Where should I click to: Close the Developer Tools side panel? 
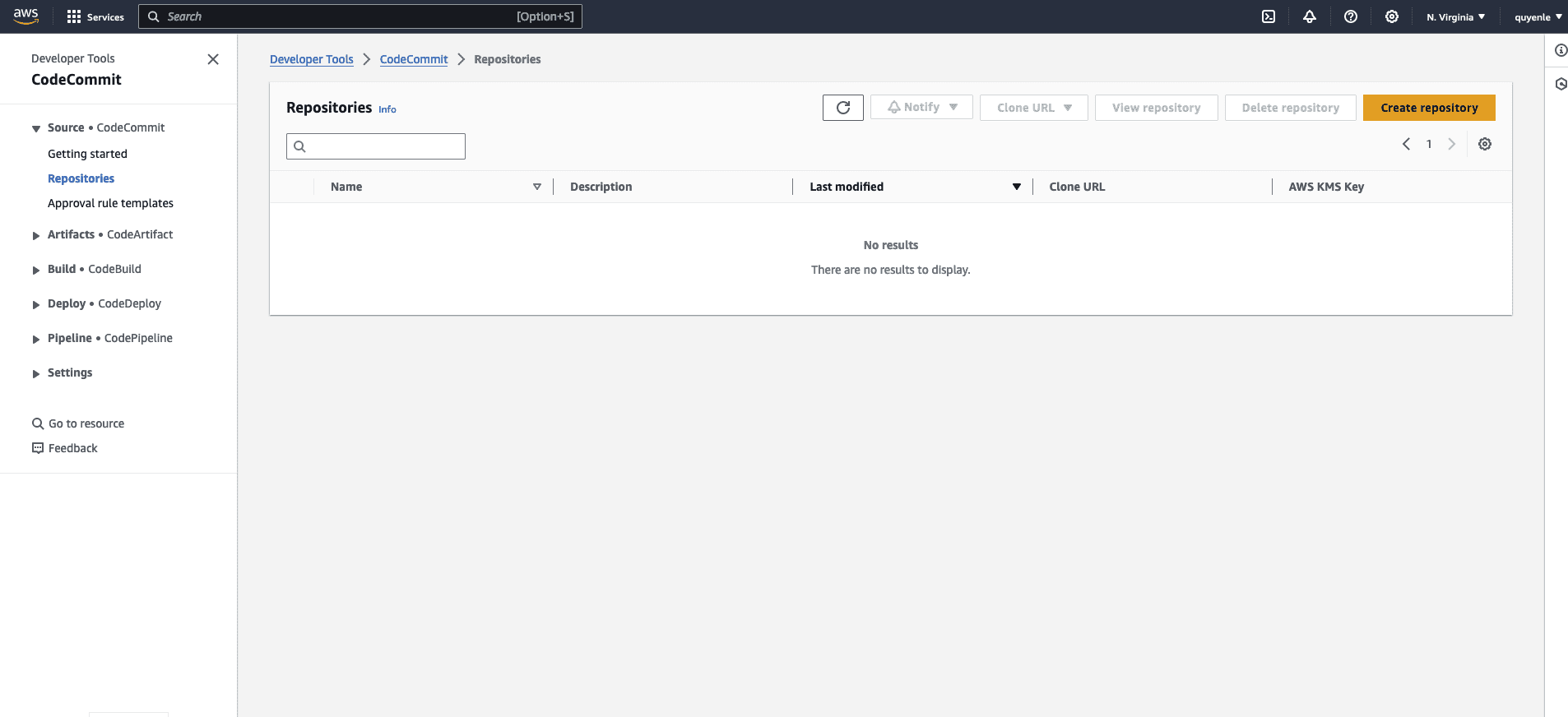tap(213, 59)
